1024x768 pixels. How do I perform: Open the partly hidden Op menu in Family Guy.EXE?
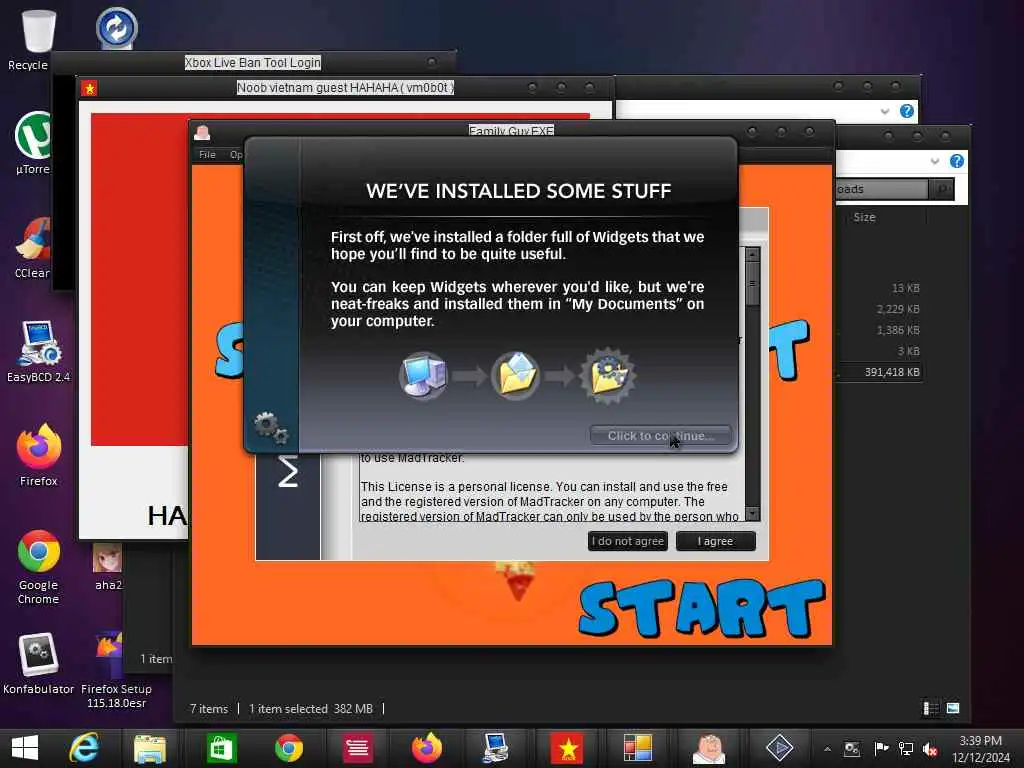236,155
